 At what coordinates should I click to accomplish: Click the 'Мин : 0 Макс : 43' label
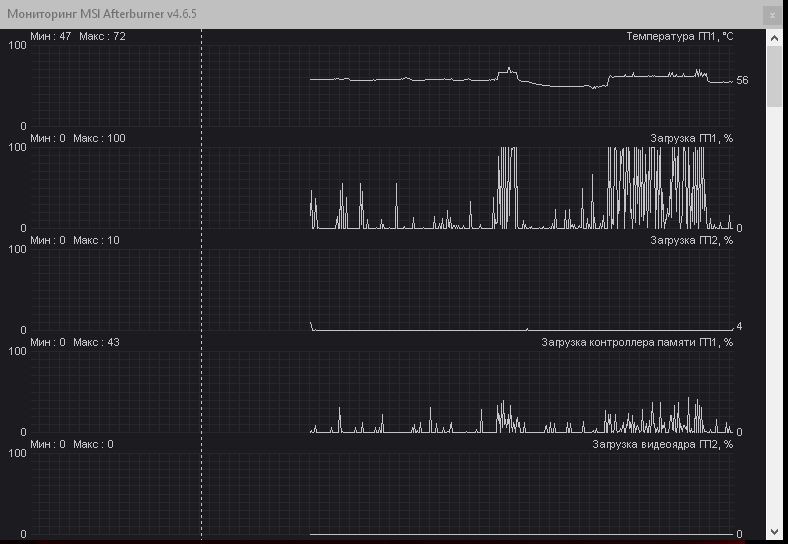(75, 342)
